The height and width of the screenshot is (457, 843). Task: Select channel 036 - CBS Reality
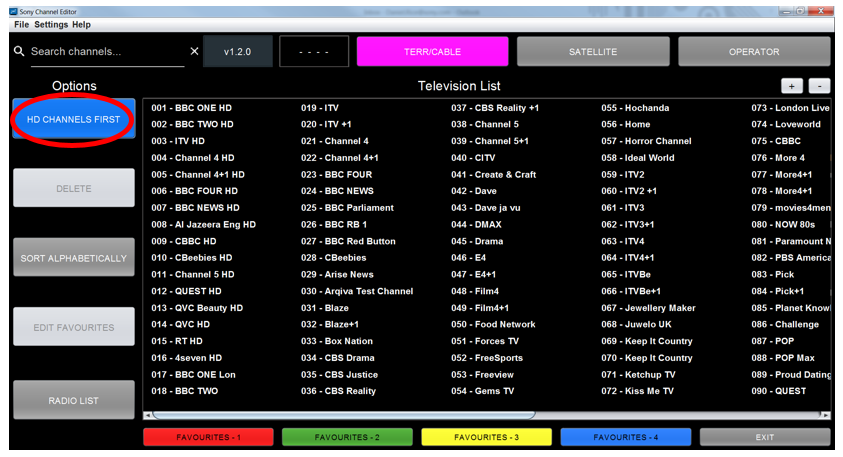point(338,391)
